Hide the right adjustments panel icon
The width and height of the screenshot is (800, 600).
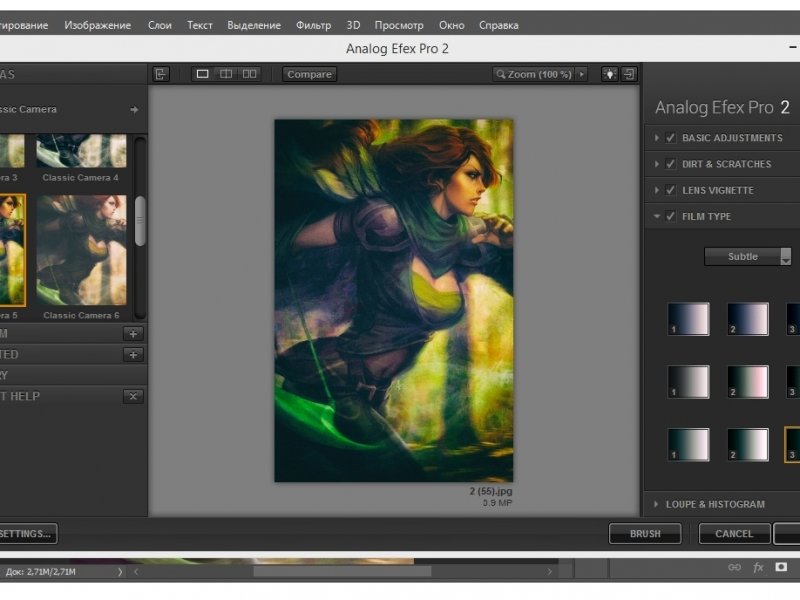tap(629, 74)
